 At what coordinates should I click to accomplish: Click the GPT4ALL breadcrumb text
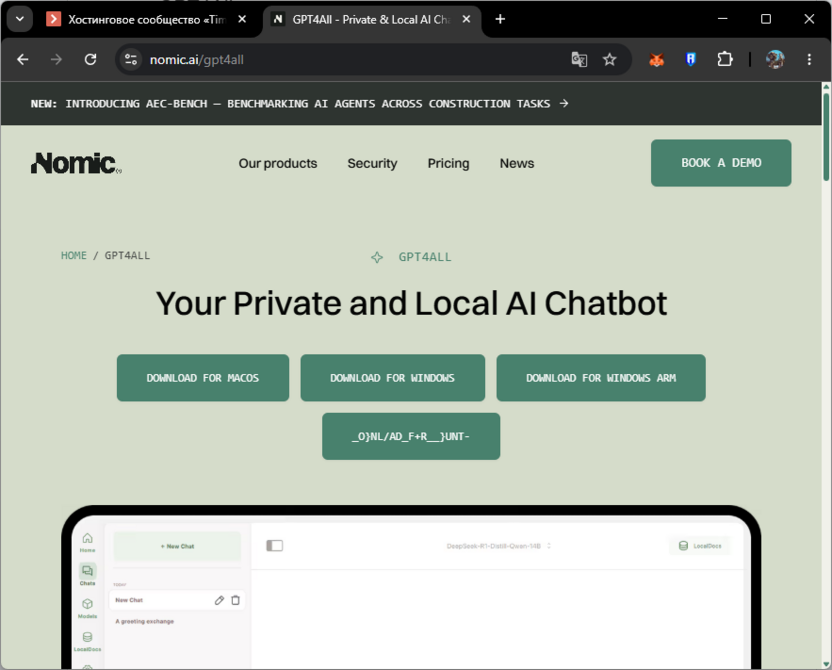click(x=127, y=256)
